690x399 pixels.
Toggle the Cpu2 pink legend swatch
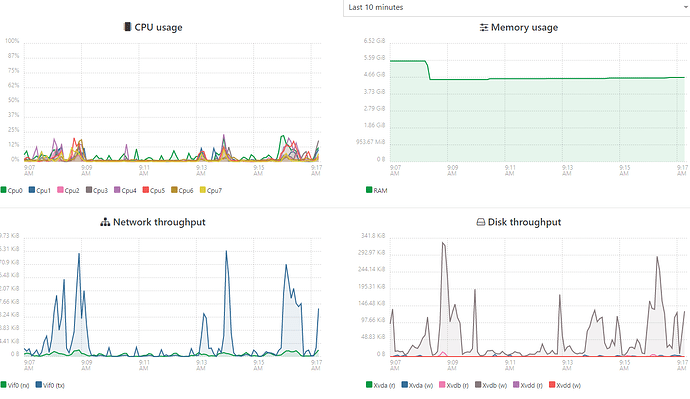tap(60, 190)
